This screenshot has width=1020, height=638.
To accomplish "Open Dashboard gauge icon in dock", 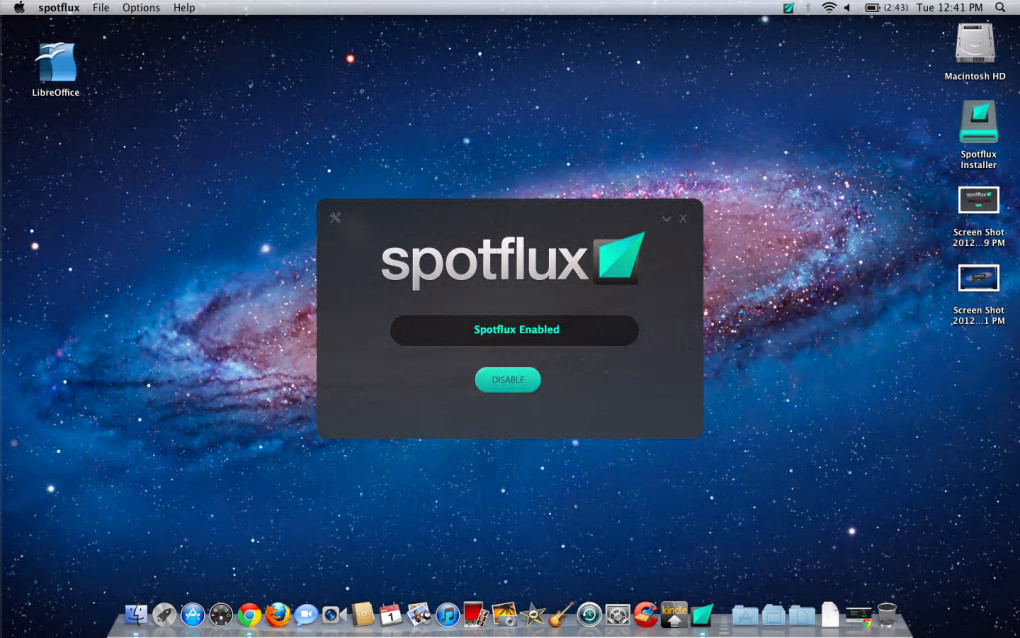I will click(221, 615).
